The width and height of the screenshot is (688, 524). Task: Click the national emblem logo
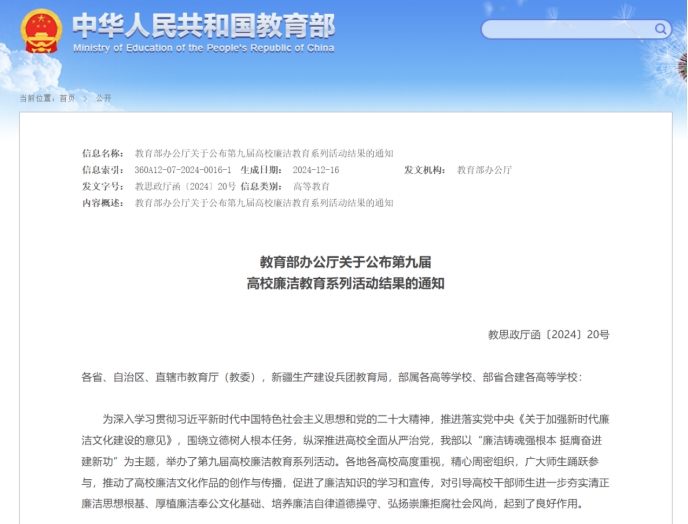tap(42, 32)
